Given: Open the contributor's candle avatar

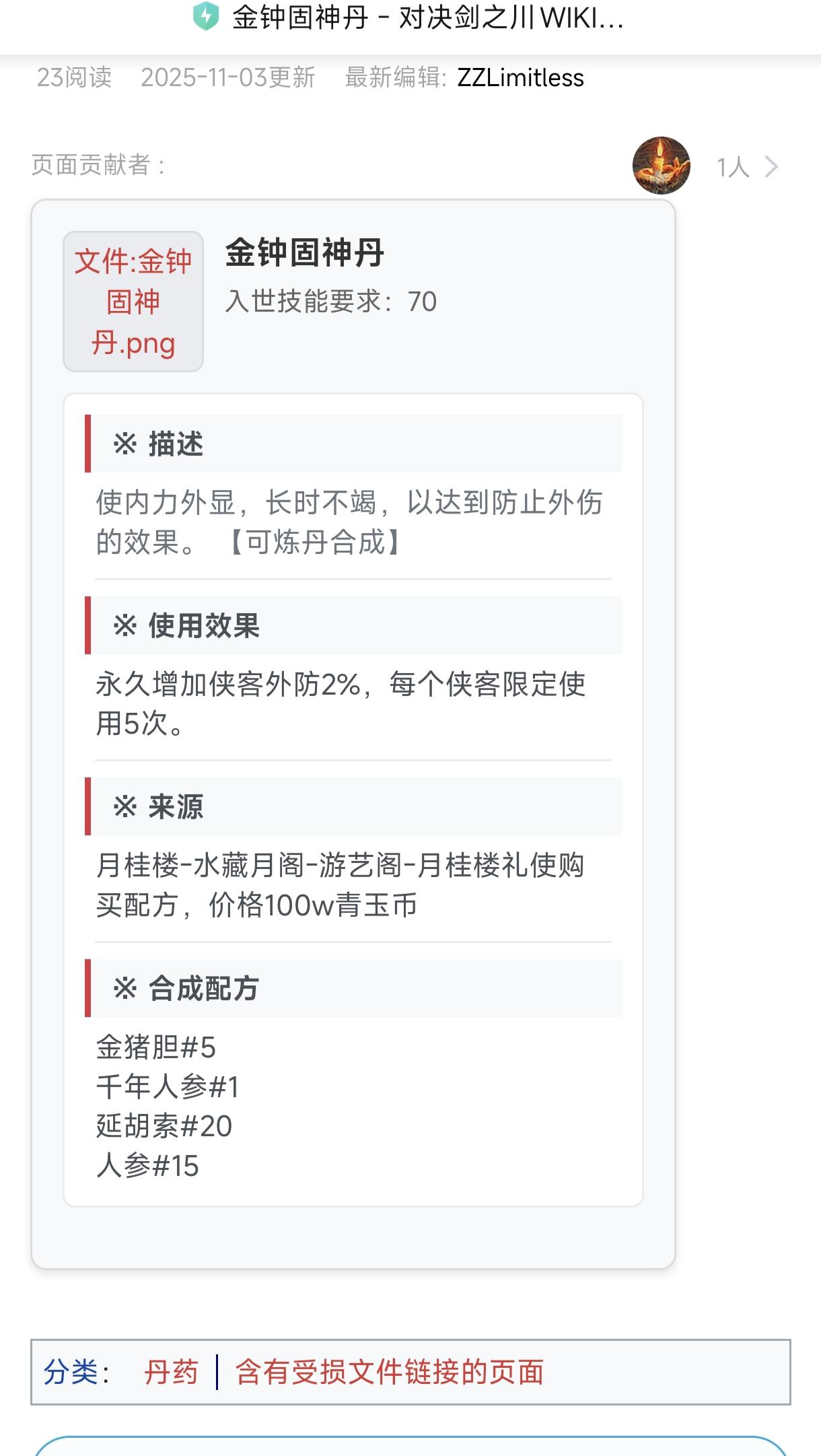Looking at the screenshot, I should [661, 166].
